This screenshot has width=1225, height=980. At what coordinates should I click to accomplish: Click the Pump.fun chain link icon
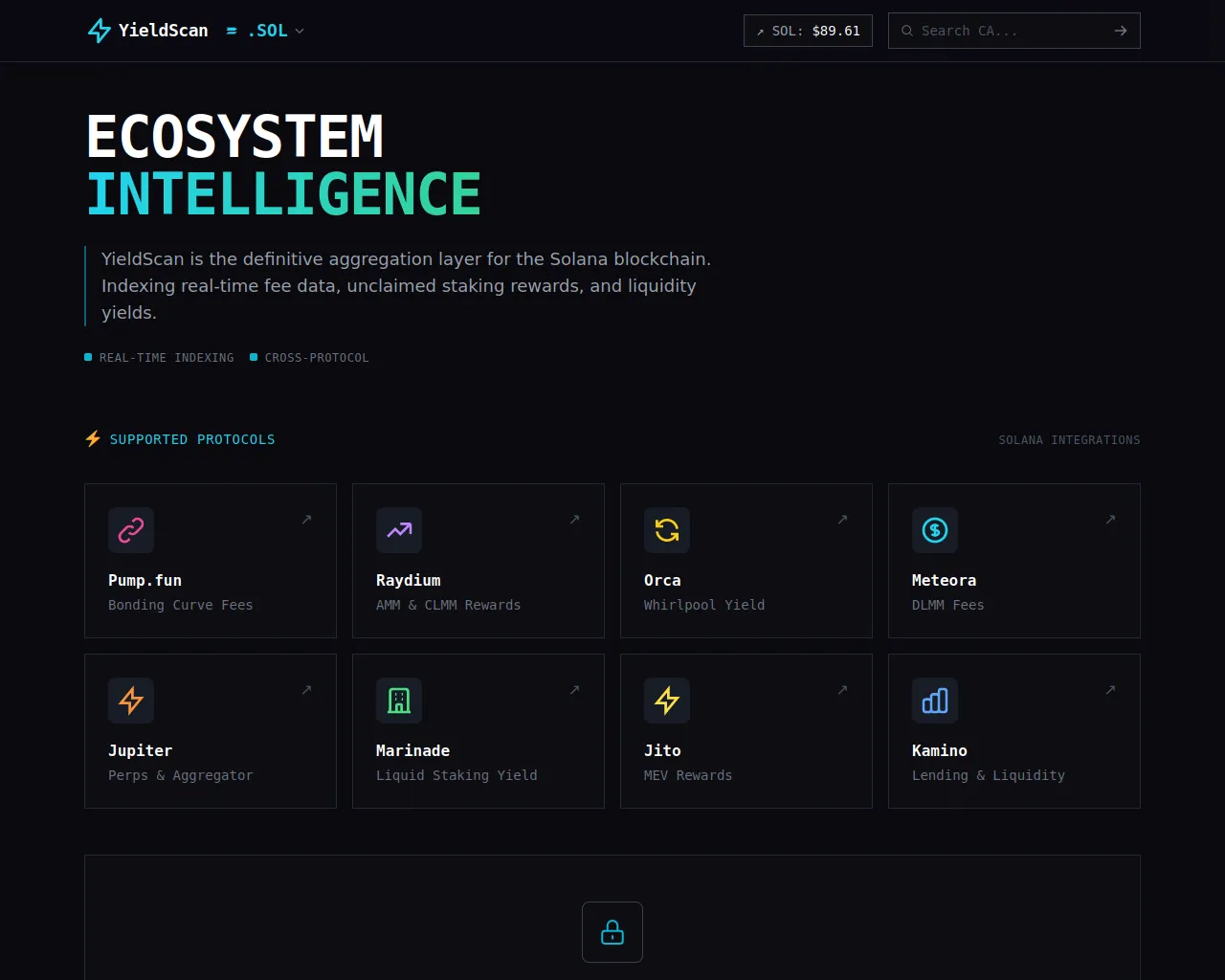[x=131, y=530]
